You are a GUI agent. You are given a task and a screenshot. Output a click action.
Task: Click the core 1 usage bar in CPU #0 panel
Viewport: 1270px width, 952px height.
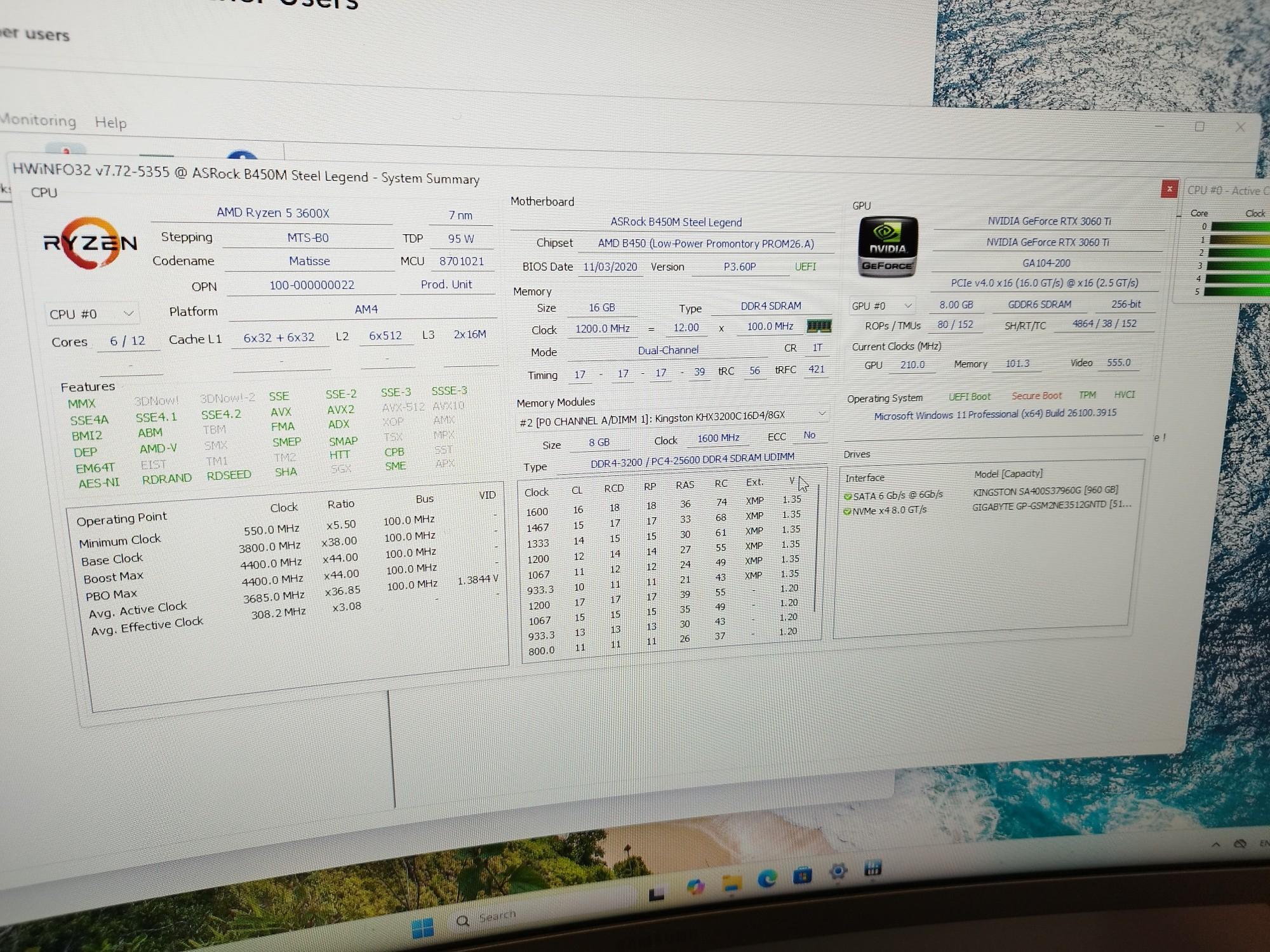1240,239
